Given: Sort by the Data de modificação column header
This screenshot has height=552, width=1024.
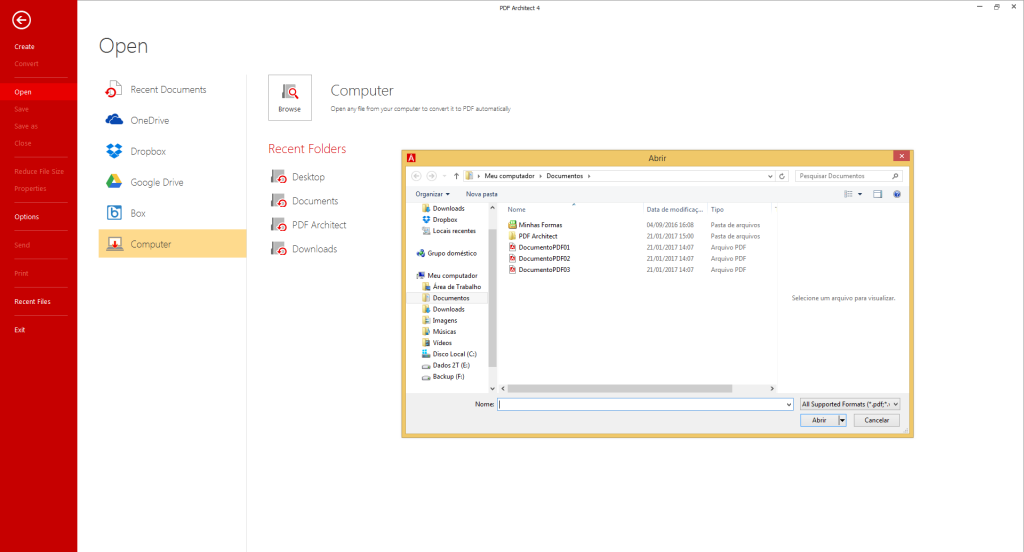Looking at the screenshot, I should (675, 210).
